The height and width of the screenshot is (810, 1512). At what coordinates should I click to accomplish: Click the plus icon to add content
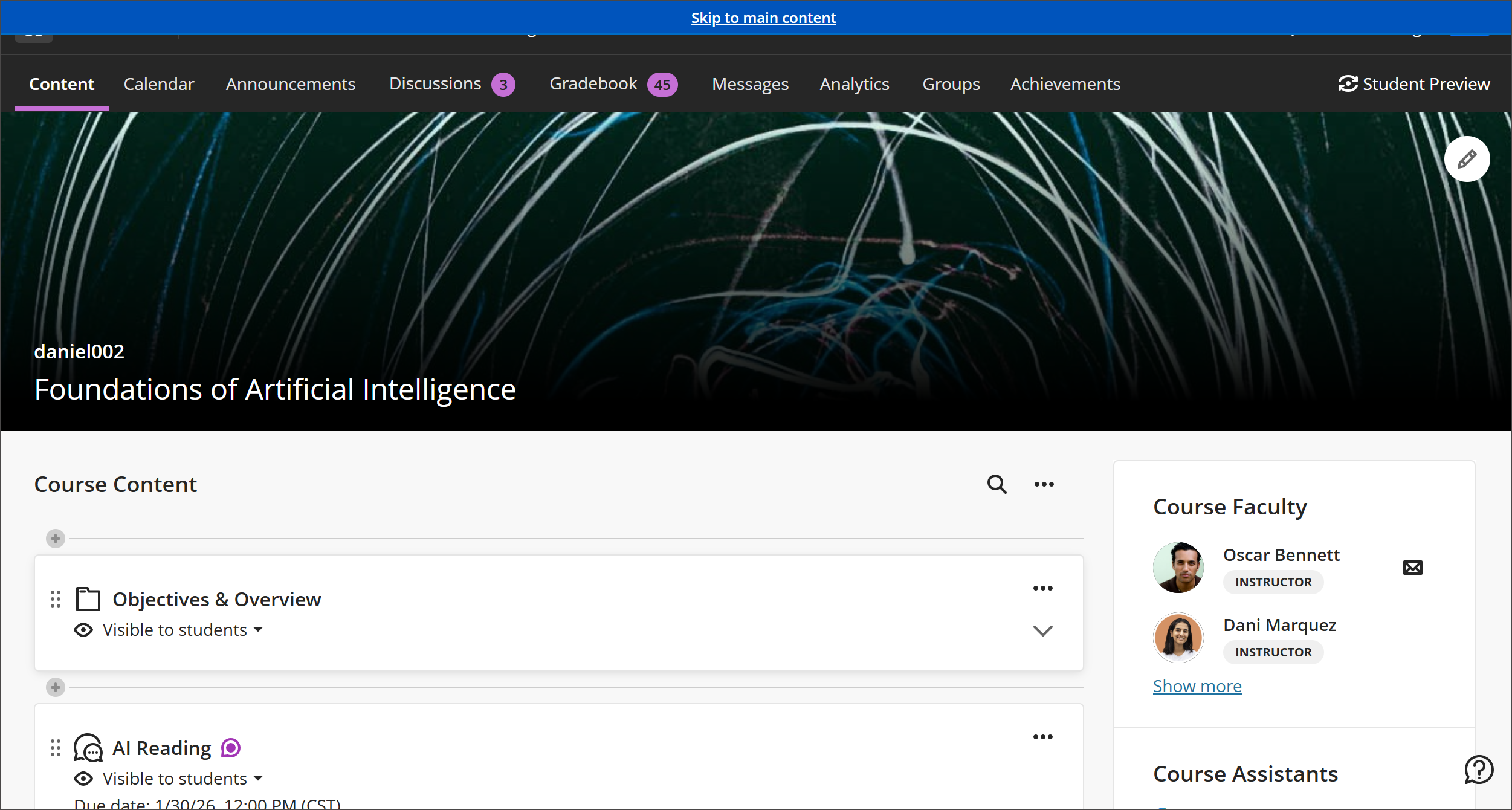(55, 538)
